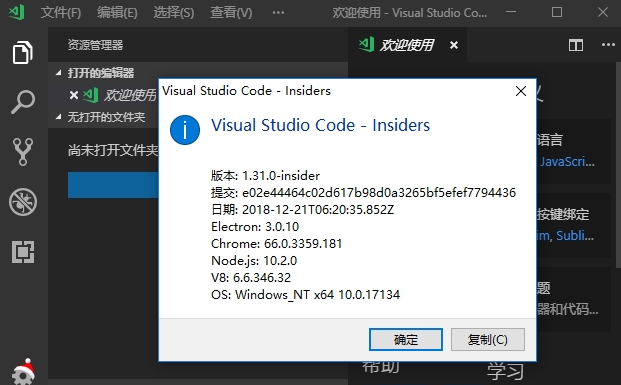
Task: Click the dialog heading Visual Studio Code - Insiders
Action: [320, 125]
